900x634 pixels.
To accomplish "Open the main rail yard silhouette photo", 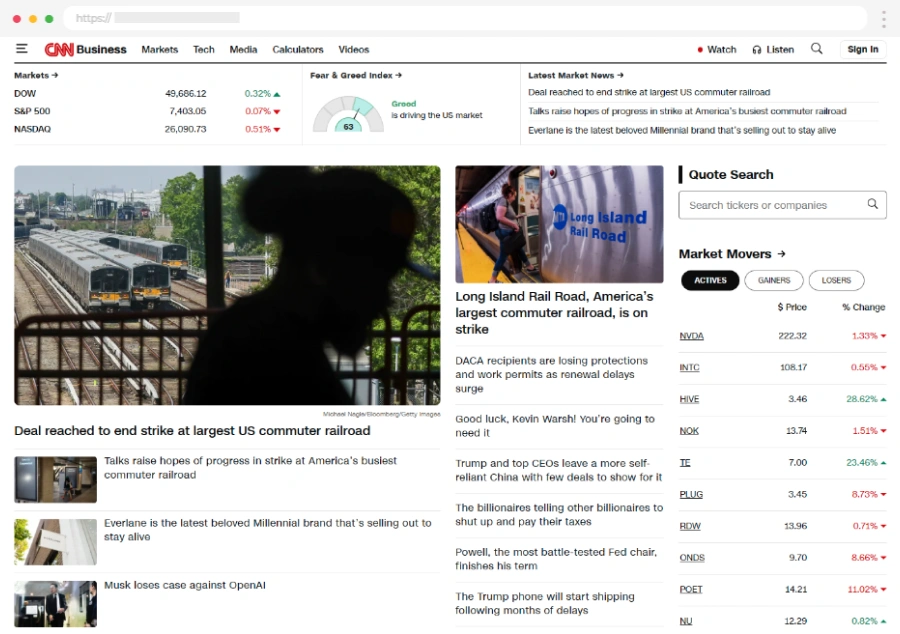I will [227, 285].
